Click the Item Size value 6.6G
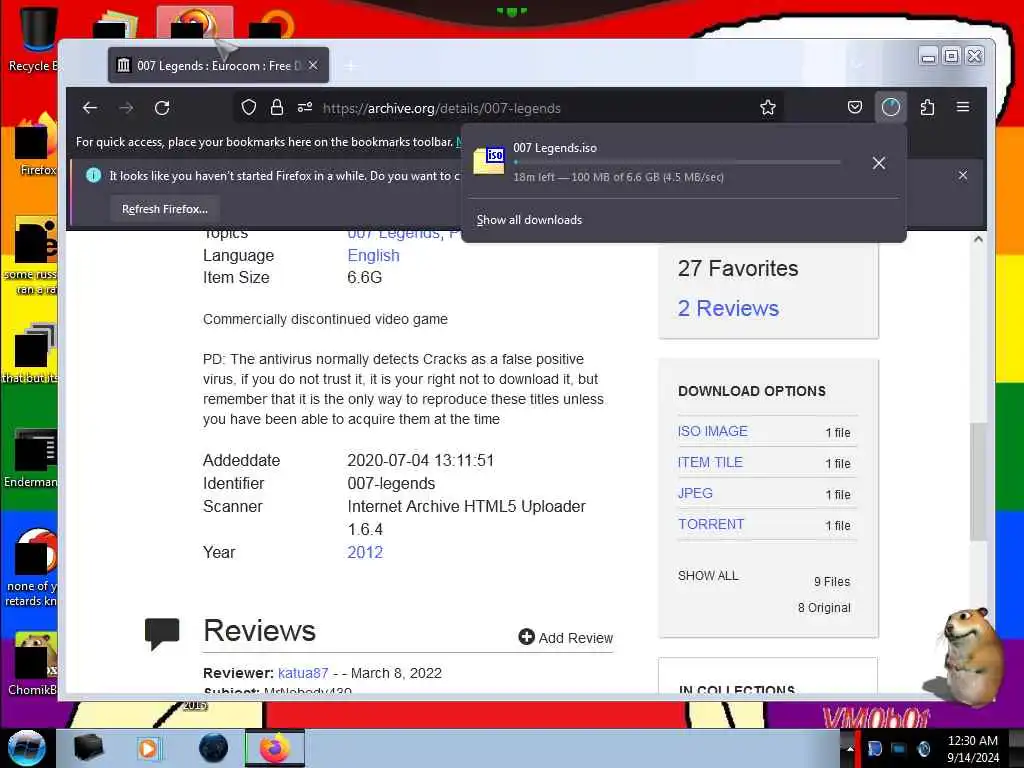The width and height of the screenshot is (1024, 768). [x=364, y=278]
